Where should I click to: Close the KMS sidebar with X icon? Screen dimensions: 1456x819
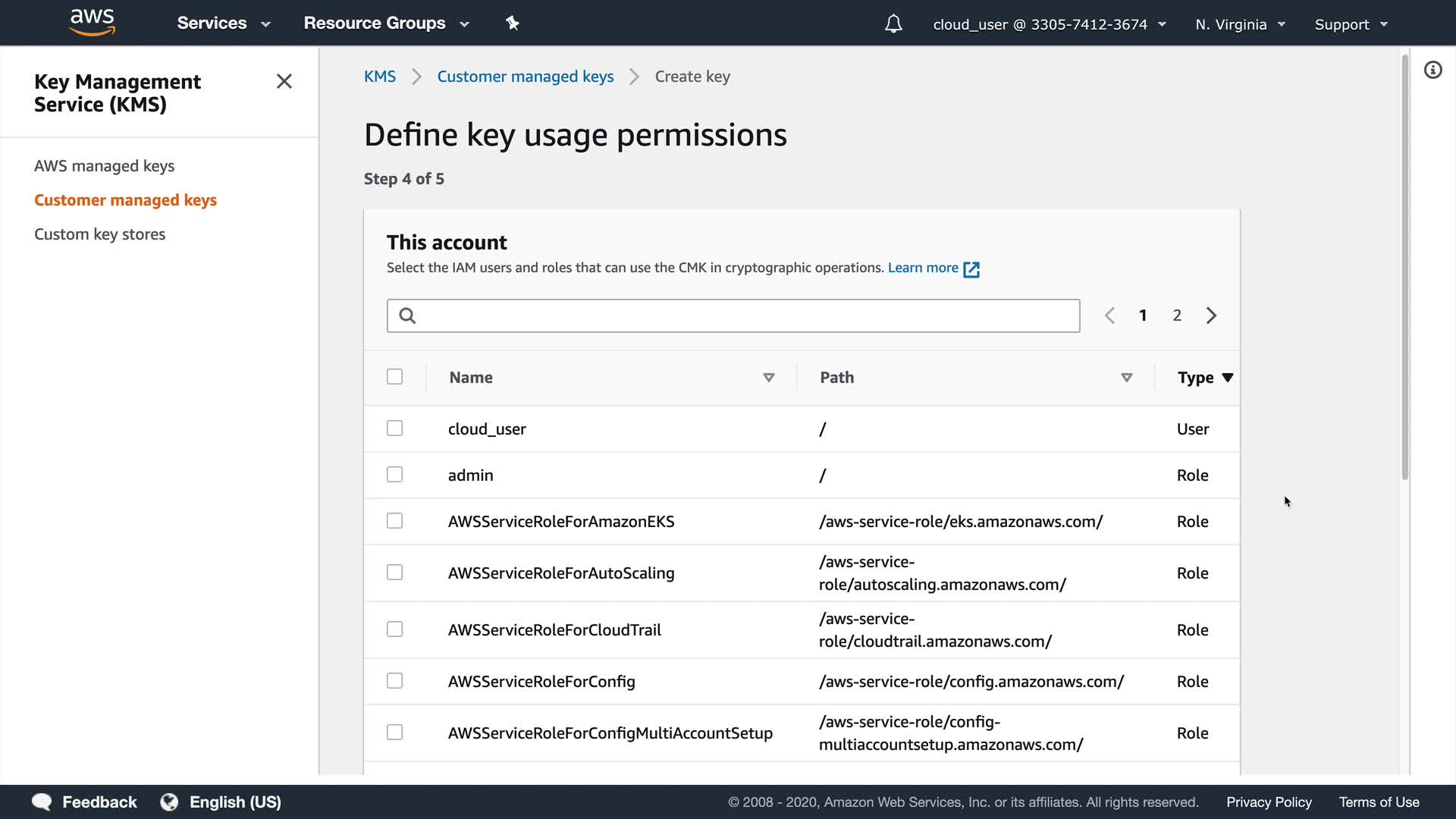tap(284, 81)
